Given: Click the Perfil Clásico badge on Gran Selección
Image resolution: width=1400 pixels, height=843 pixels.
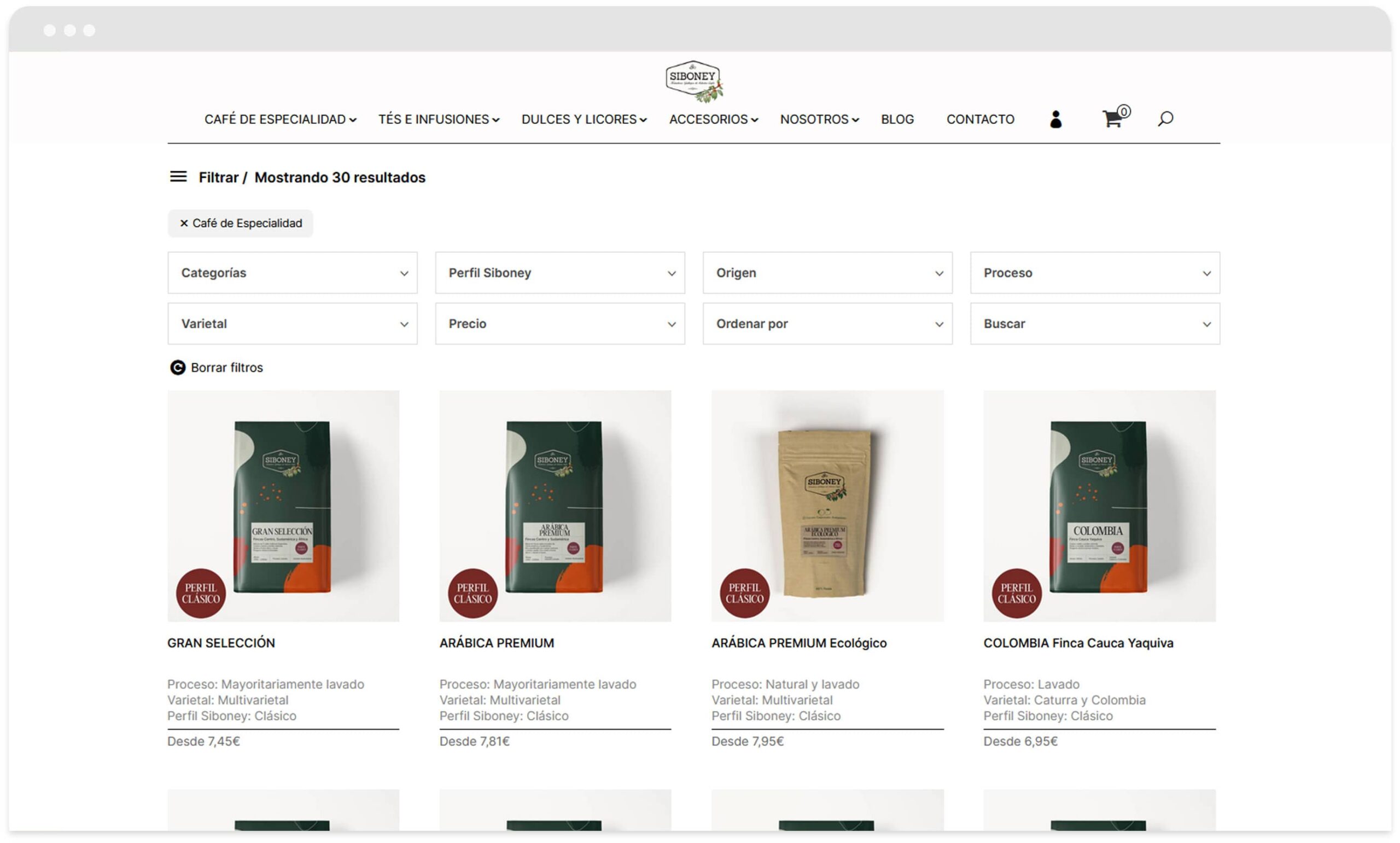Looking at the screenshot, I should (x=201, y=593).
